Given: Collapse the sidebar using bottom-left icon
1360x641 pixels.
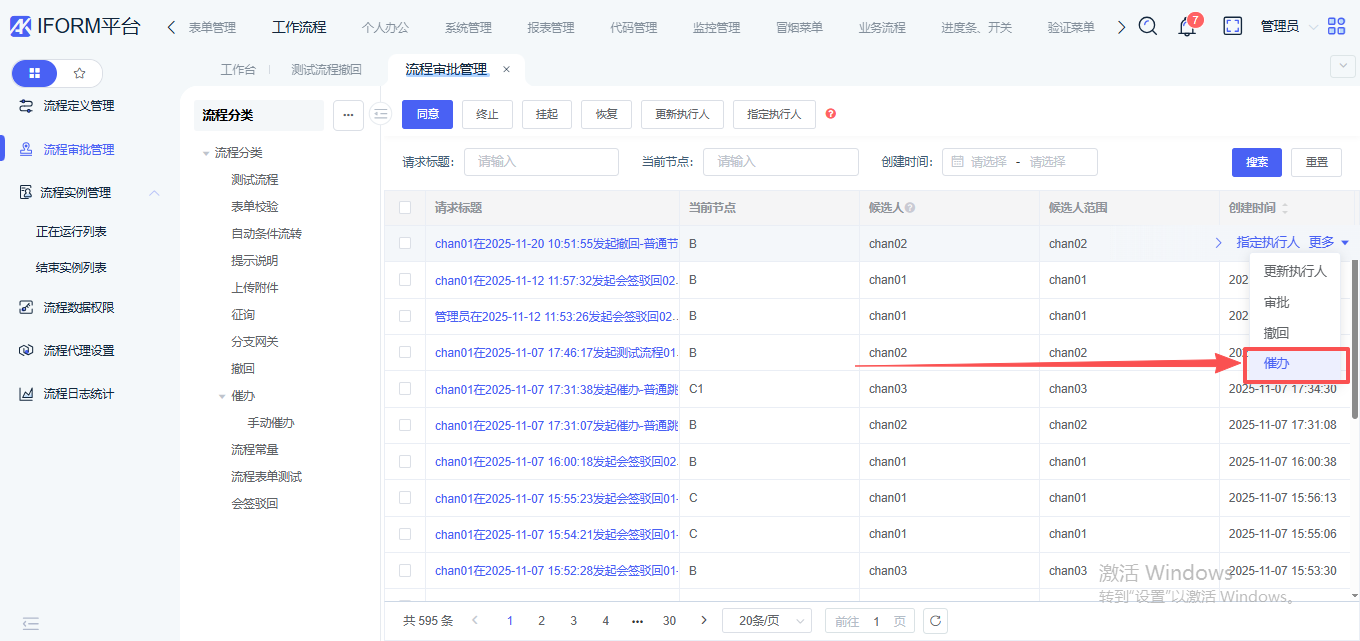Looking at the screenshot, I should point(31,623).
